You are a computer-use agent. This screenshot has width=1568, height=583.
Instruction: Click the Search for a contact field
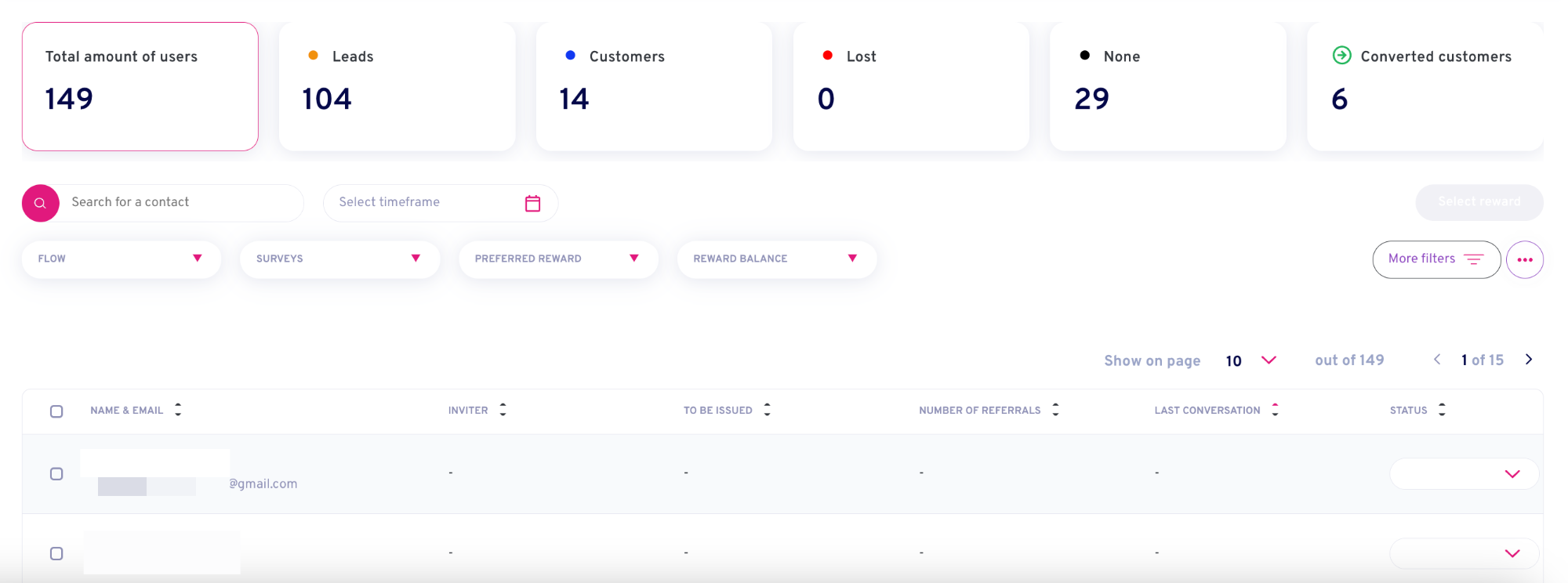pyautogui.click(x=180, y=203)
